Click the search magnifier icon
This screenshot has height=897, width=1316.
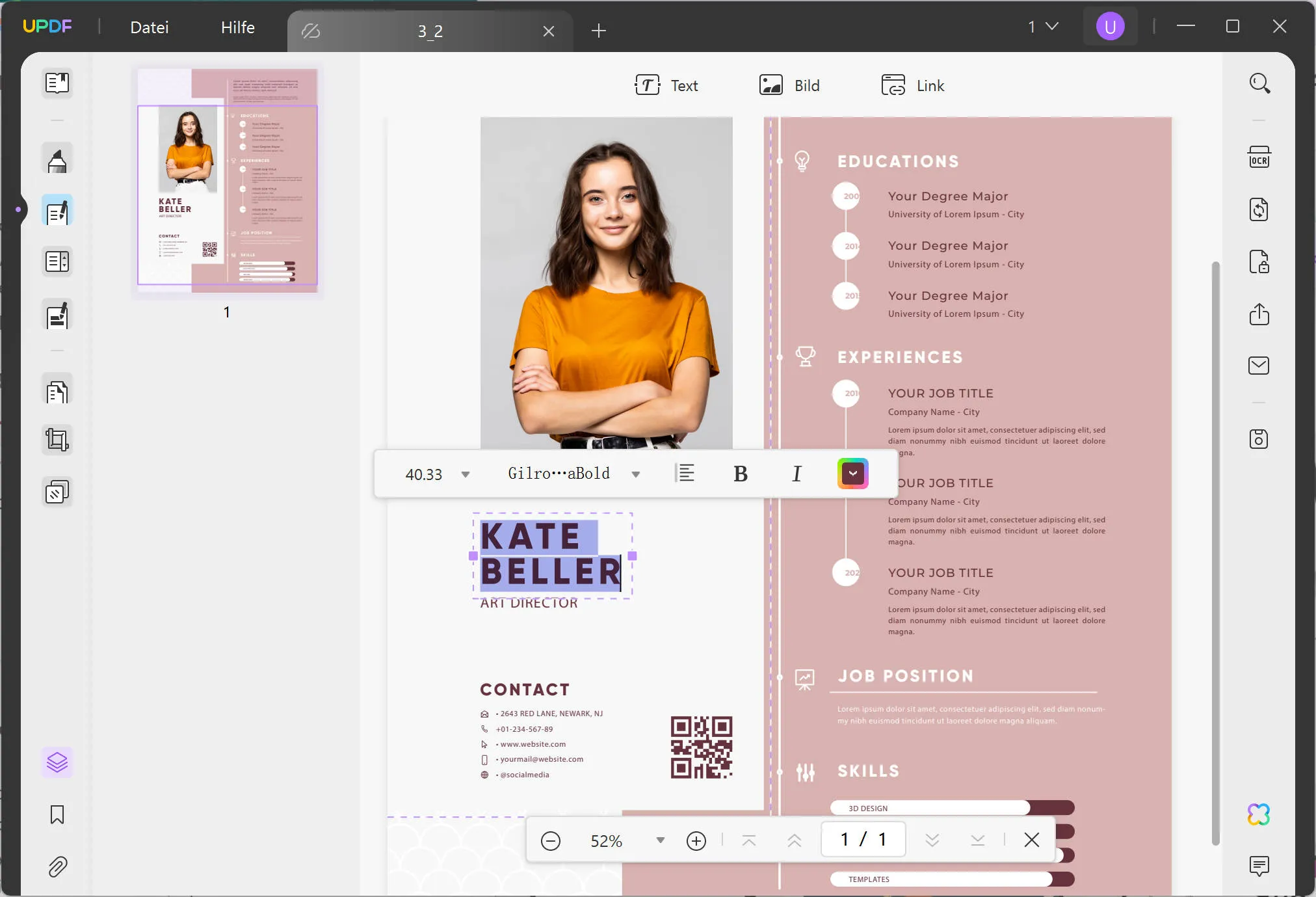point(1259,84)
